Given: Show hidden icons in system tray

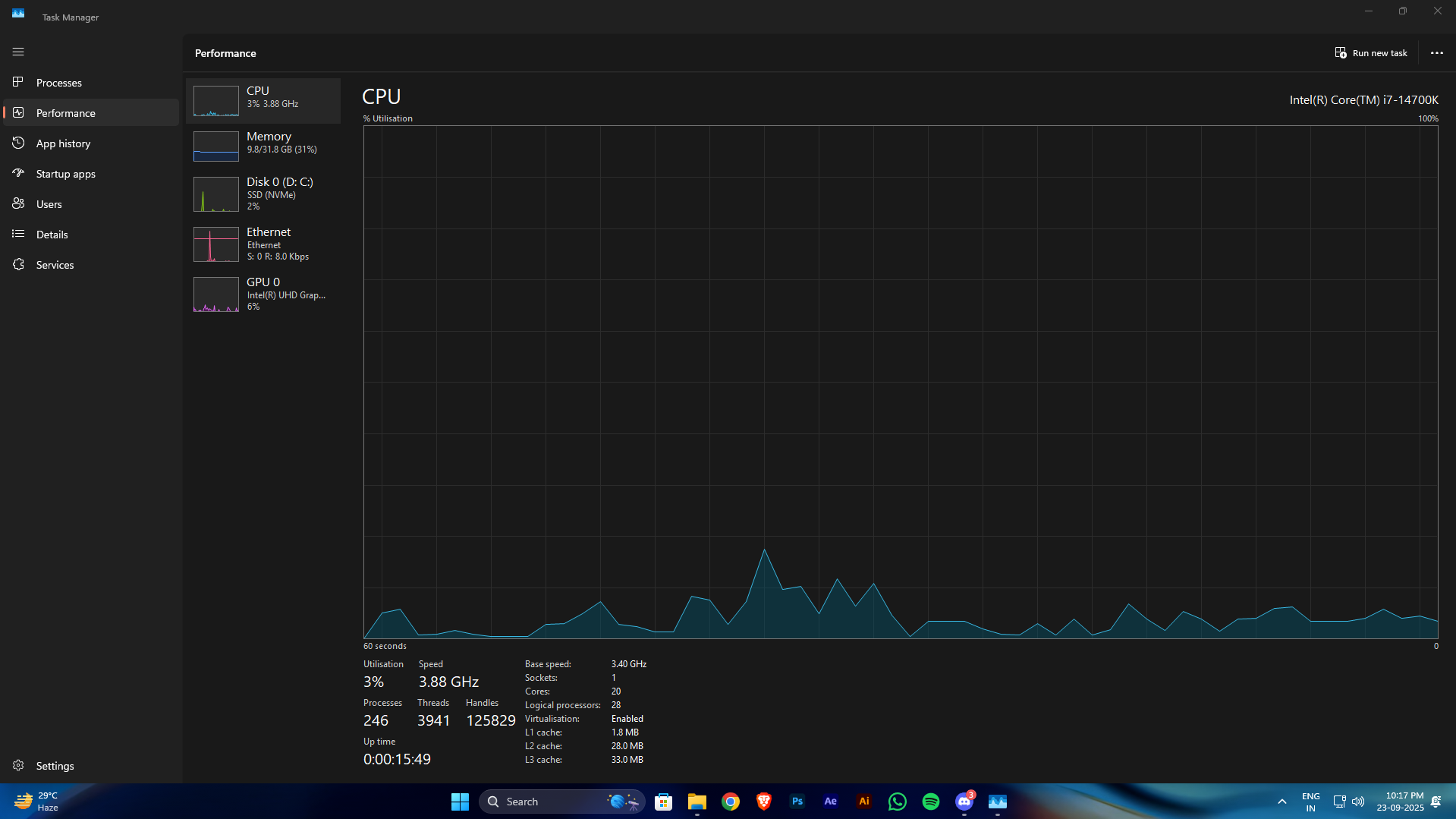Looking at the screenshot, I should pos(1281,802).
